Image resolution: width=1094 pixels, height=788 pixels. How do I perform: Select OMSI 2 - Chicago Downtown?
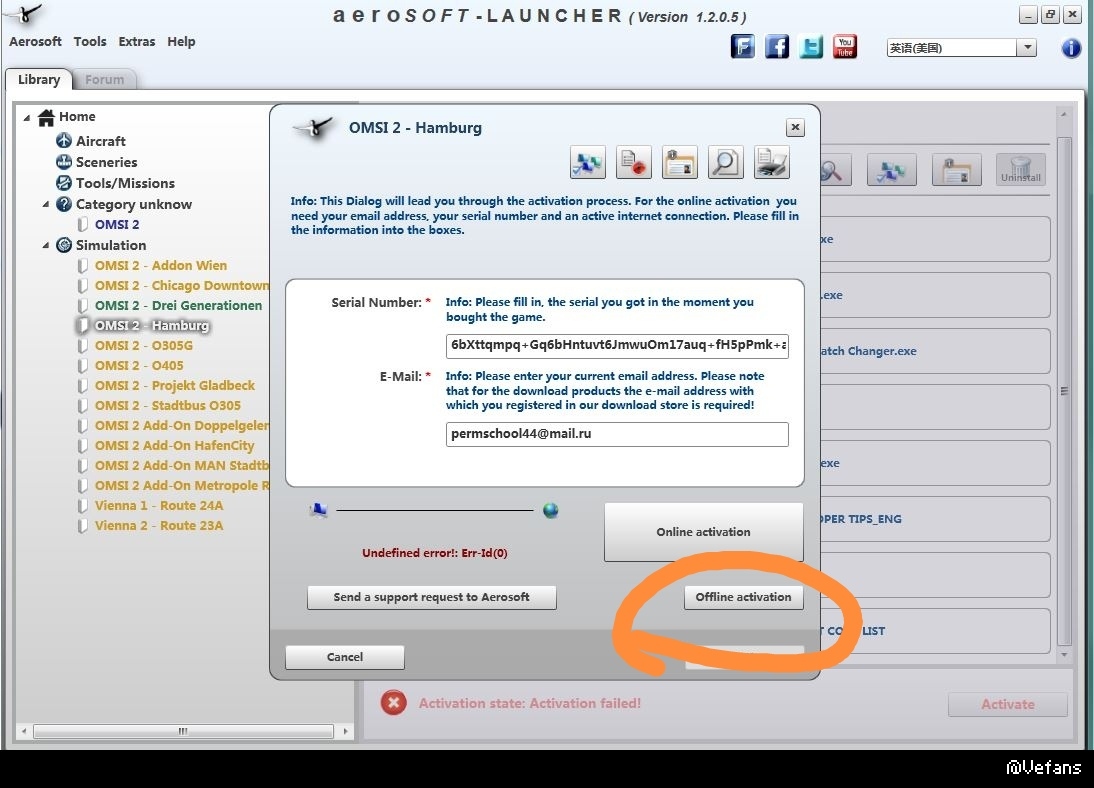[x=181, y=286]
